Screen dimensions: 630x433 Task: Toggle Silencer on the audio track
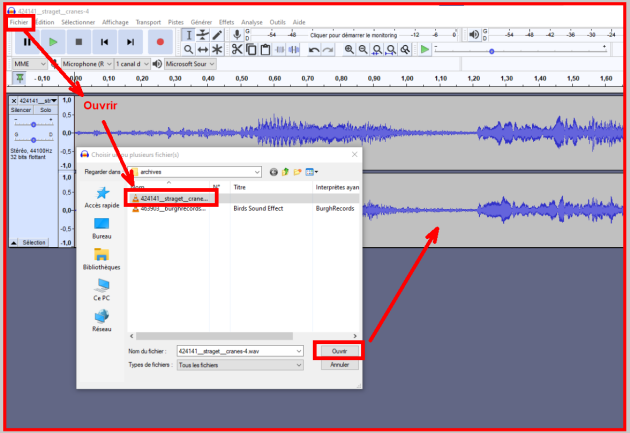[21, 109]
